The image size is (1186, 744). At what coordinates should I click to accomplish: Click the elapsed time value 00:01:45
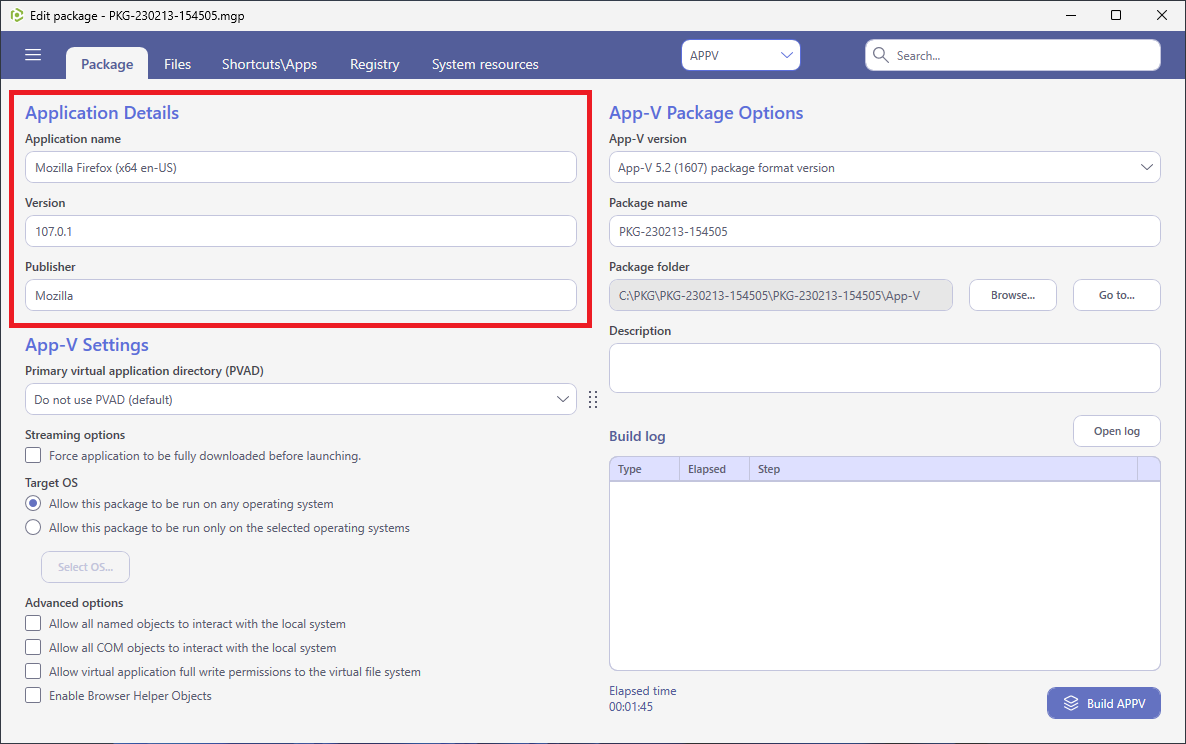[631, 707]
